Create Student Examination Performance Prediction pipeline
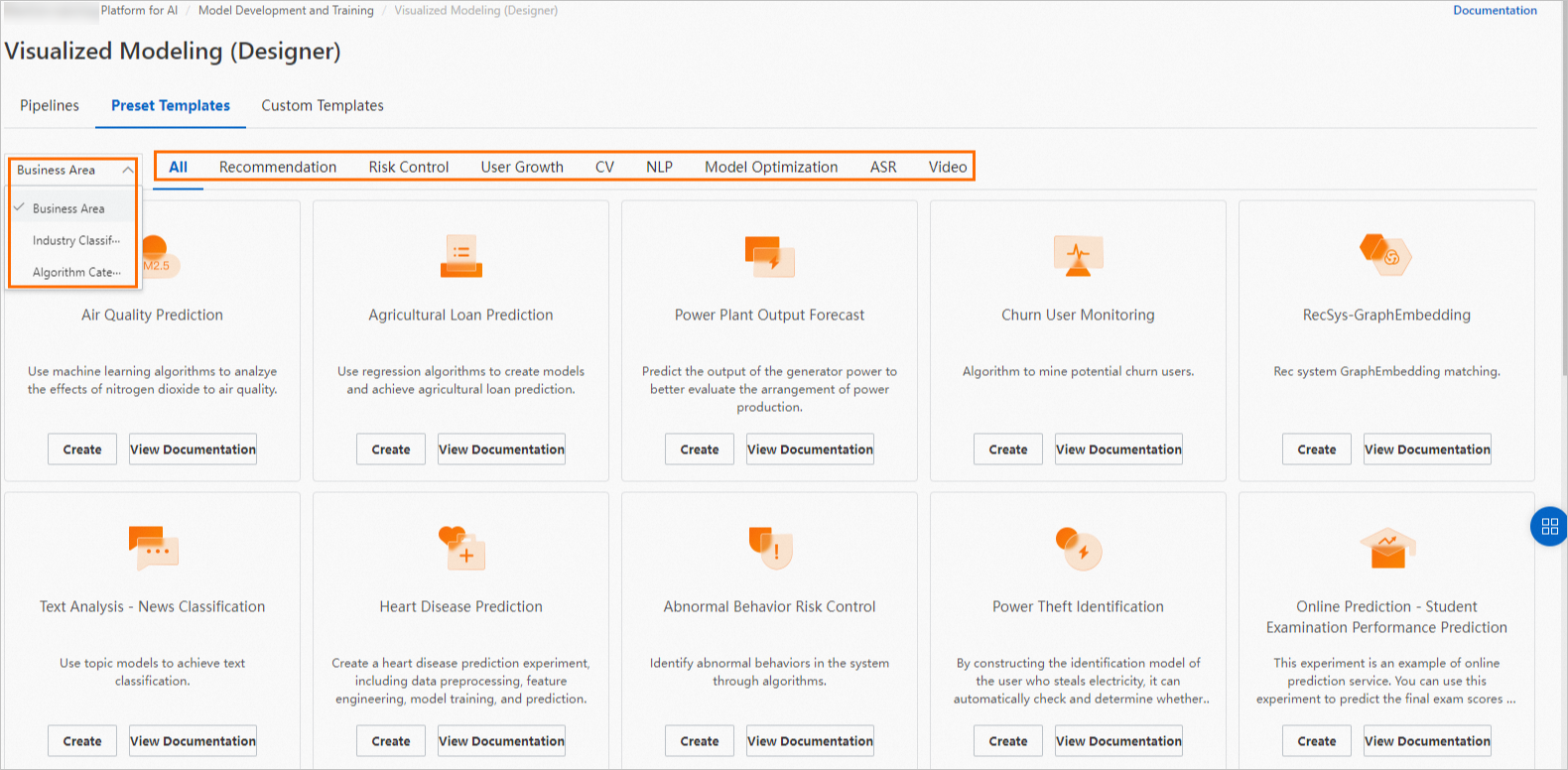 [x=1317, y=741]
